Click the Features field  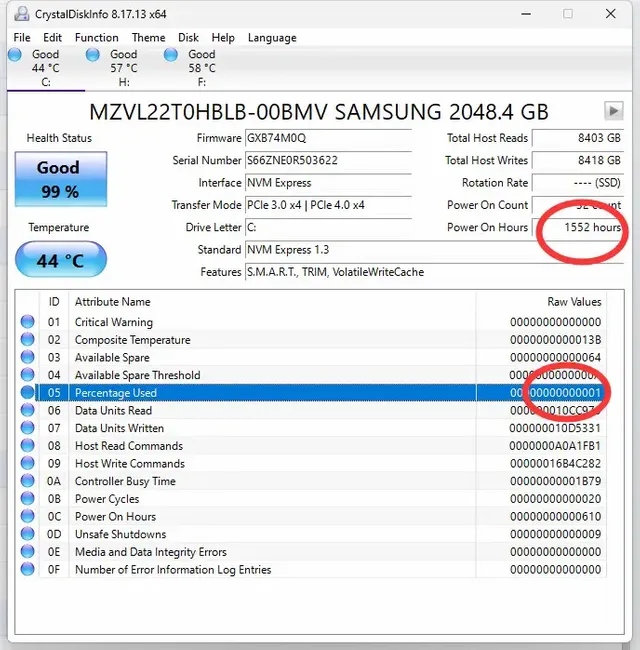click(434, 272)
